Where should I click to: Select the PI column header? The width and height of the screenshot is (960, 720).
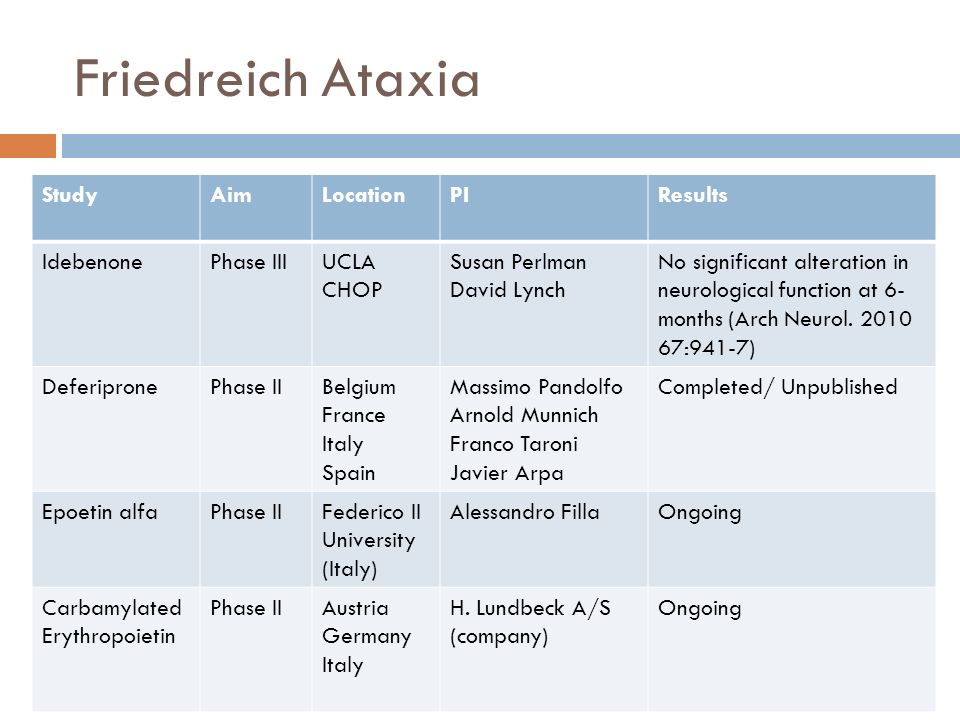(x=544, y=207)
